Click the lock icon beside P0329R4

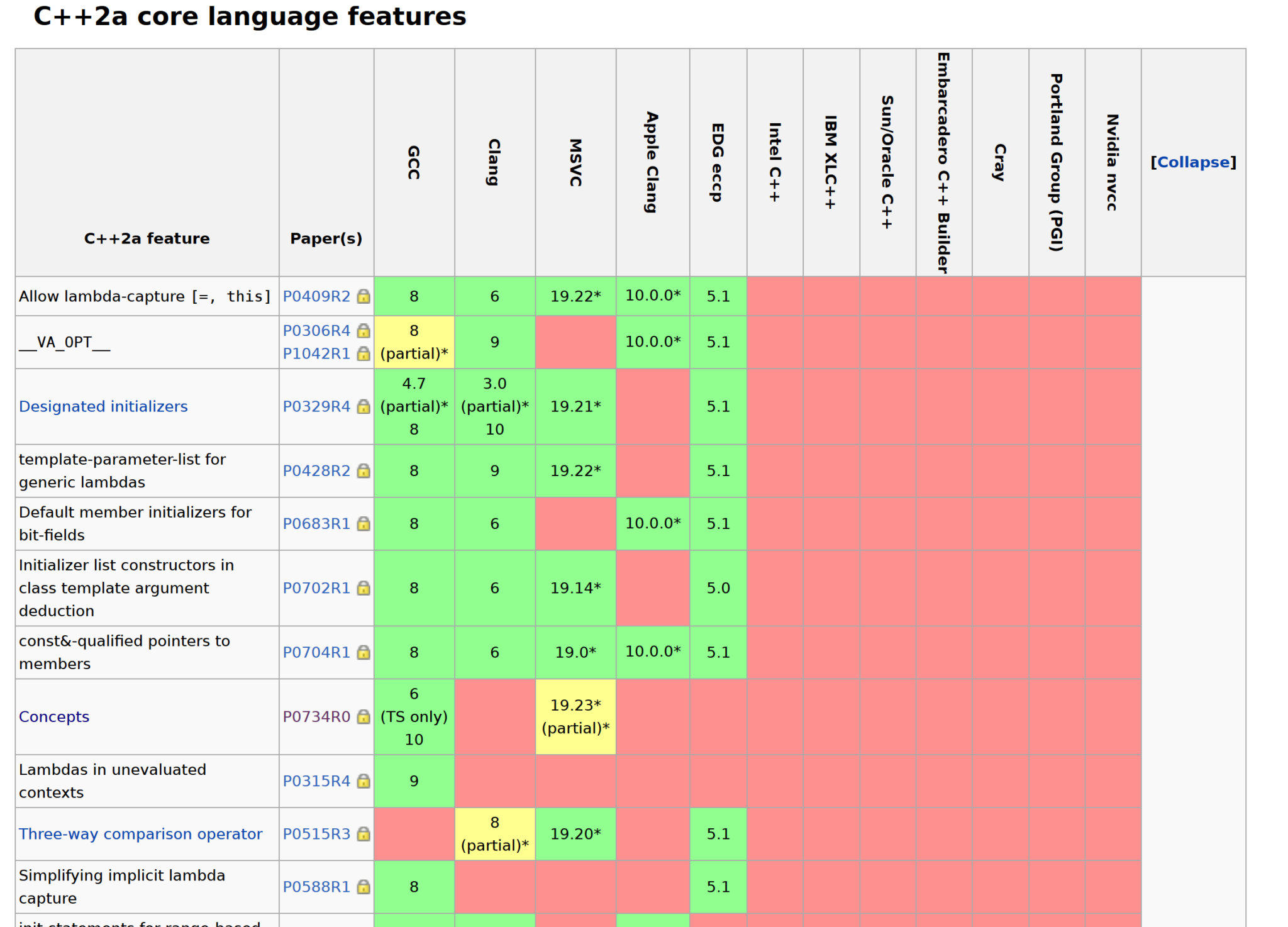tap(364, 406)
